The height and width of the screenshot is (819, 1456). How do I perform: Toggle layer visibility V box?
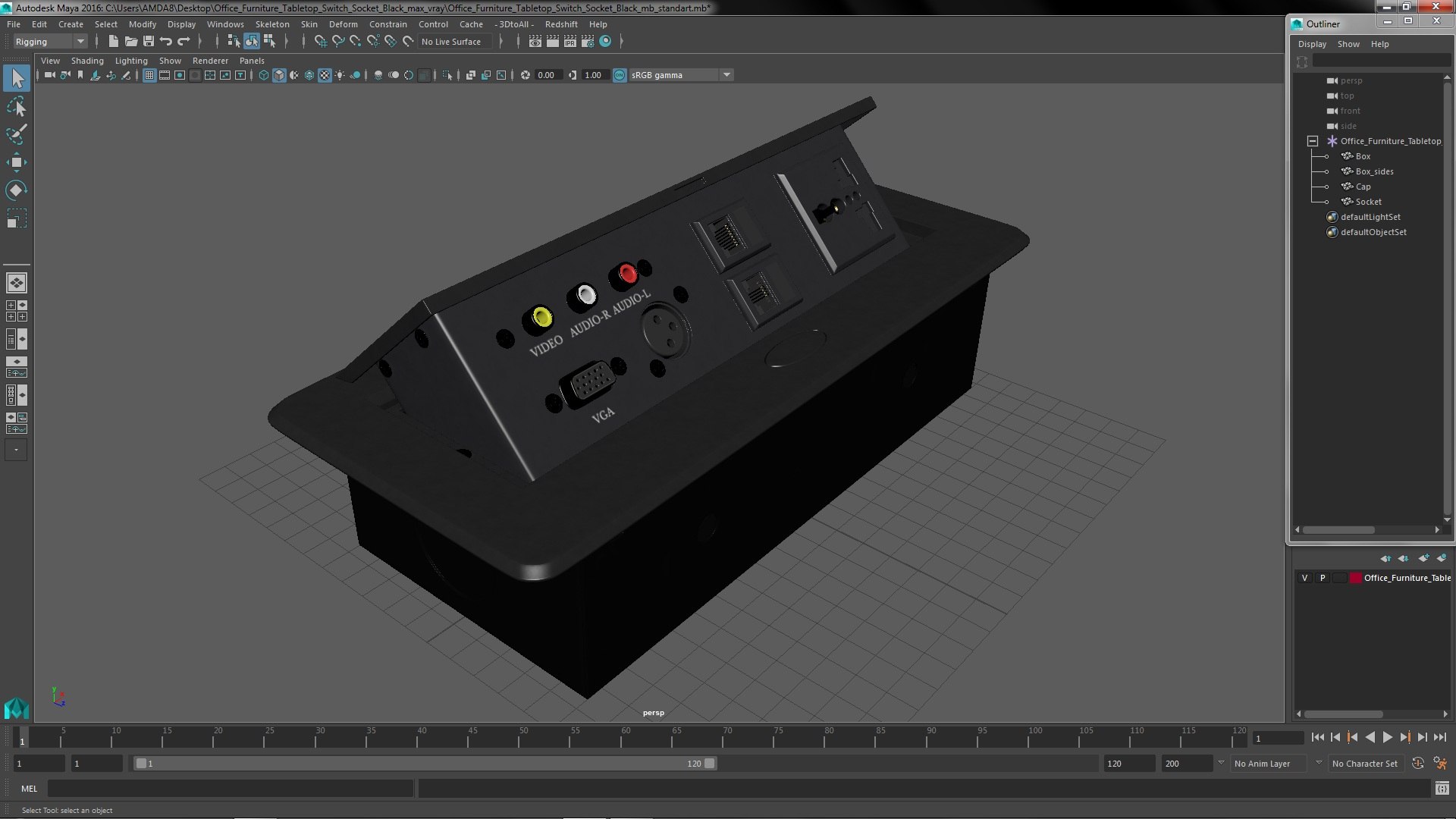[1304, 578]
